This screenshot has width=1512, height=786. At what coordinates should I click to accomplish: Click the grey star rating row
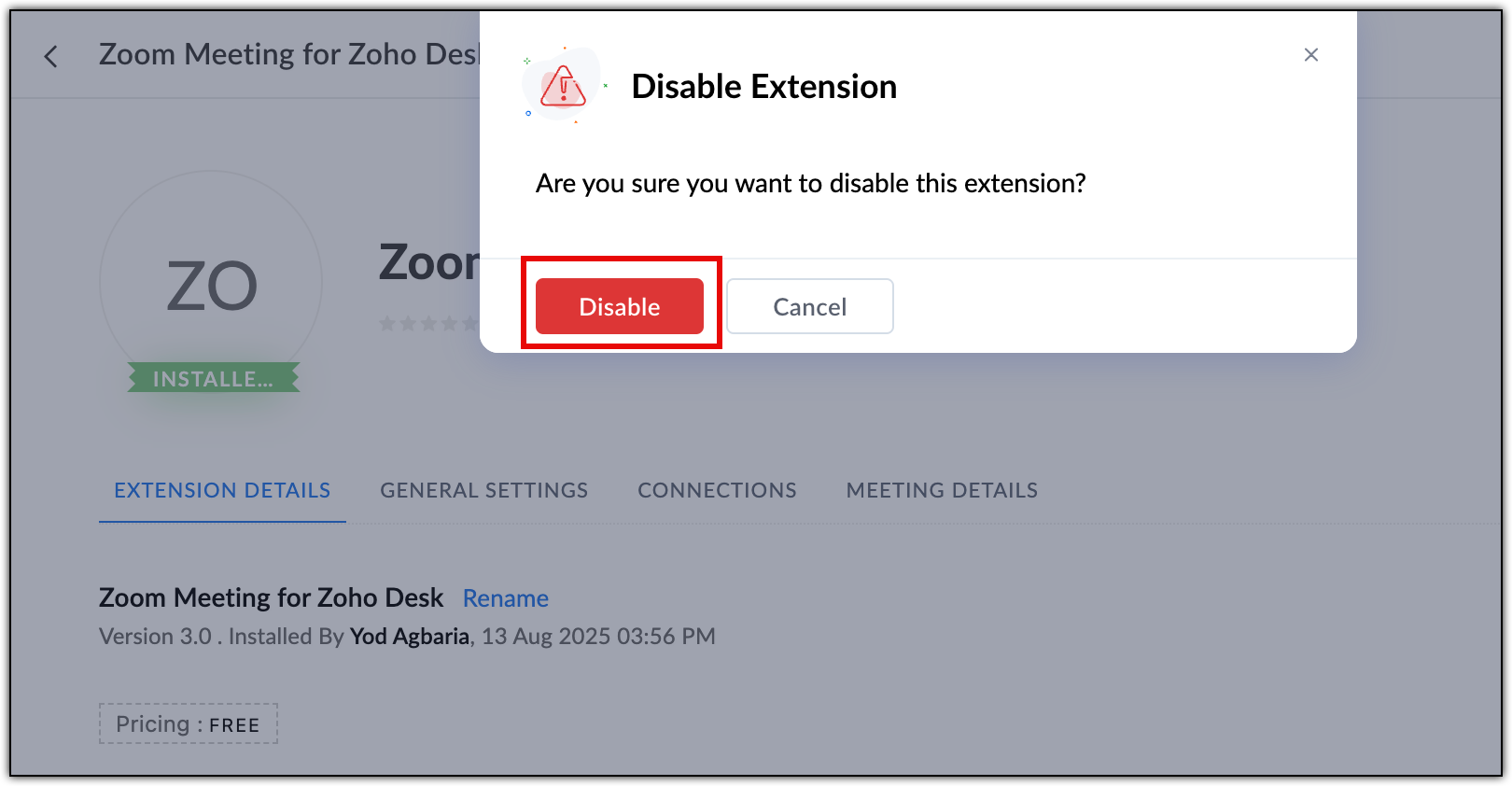click(428, 324)
